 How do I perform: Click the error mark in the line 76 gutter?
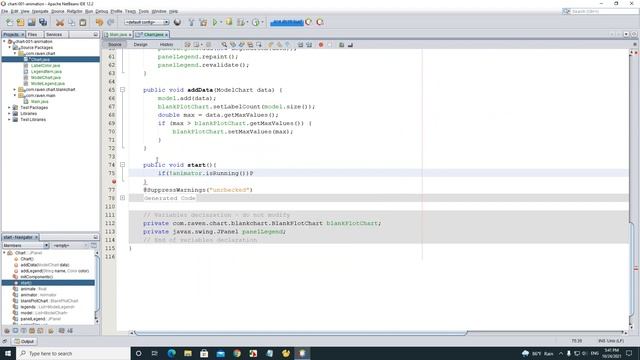coord(114,181)
